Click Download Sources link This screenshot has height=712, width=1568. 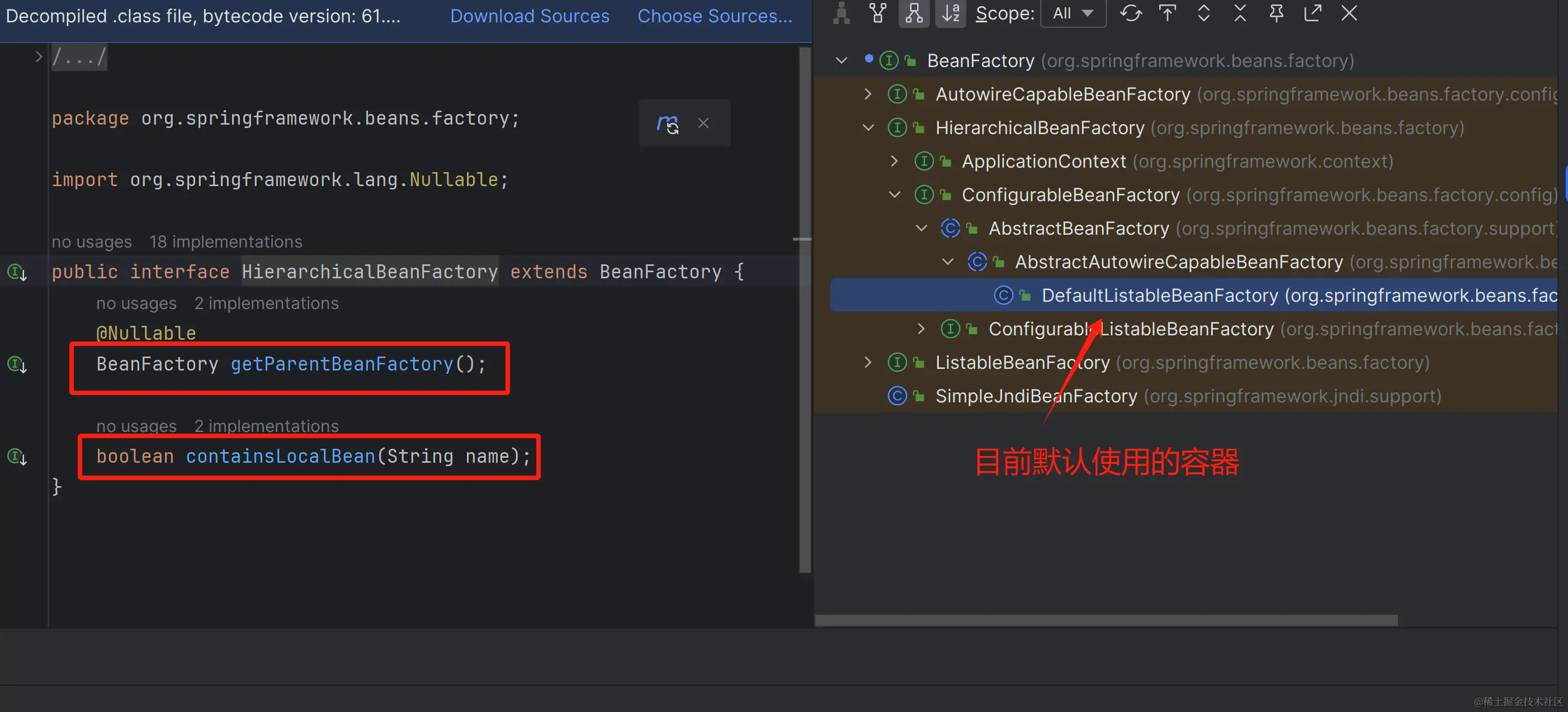[x=530, y=16]
